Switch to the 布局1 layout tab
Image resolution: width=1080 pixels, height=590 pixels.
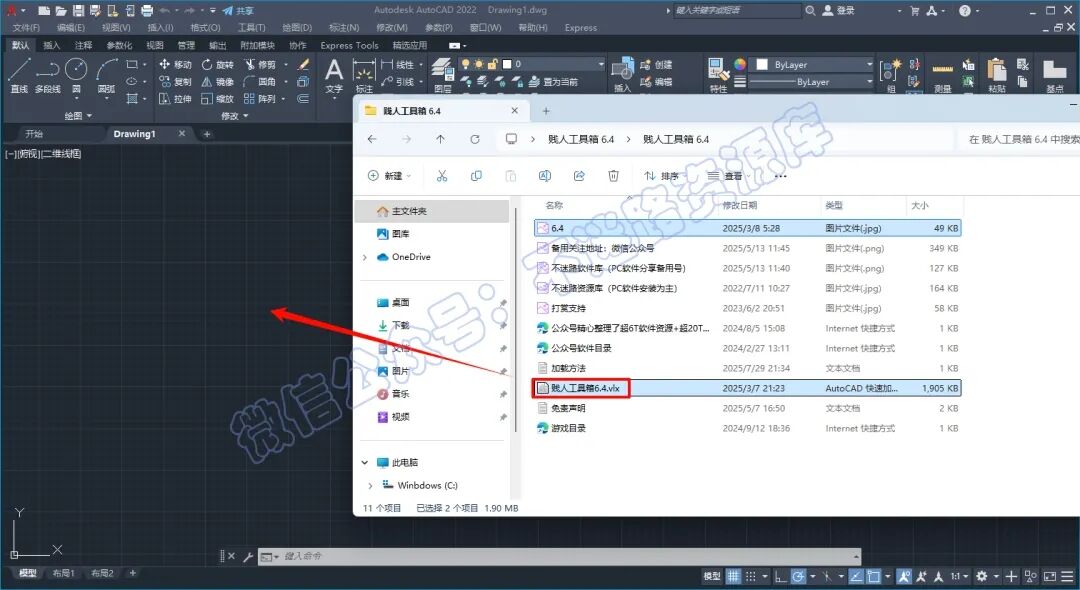click(x=64, y=573)
